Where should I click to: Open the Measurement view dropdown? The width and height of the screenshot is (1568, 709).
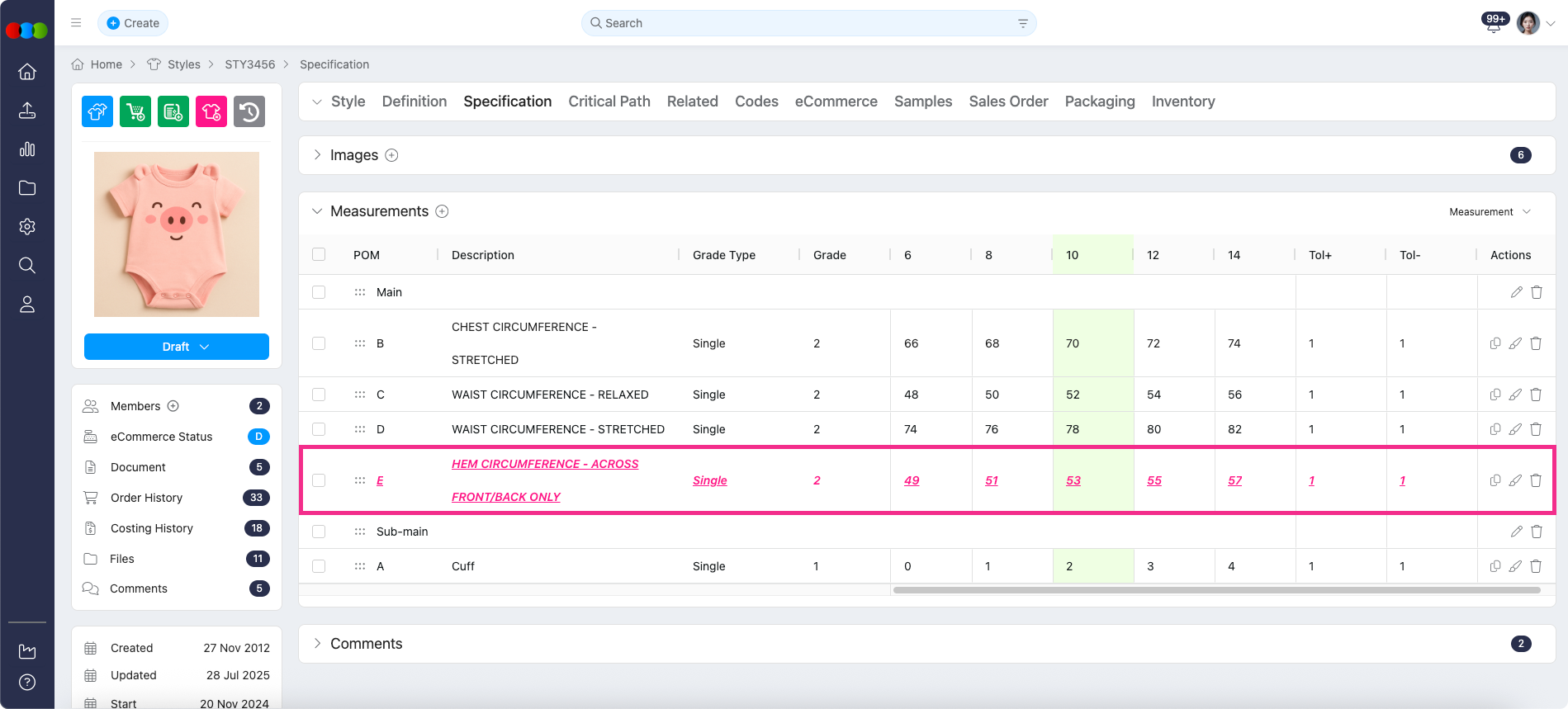pyautogui.click(x=1490, y=212)
